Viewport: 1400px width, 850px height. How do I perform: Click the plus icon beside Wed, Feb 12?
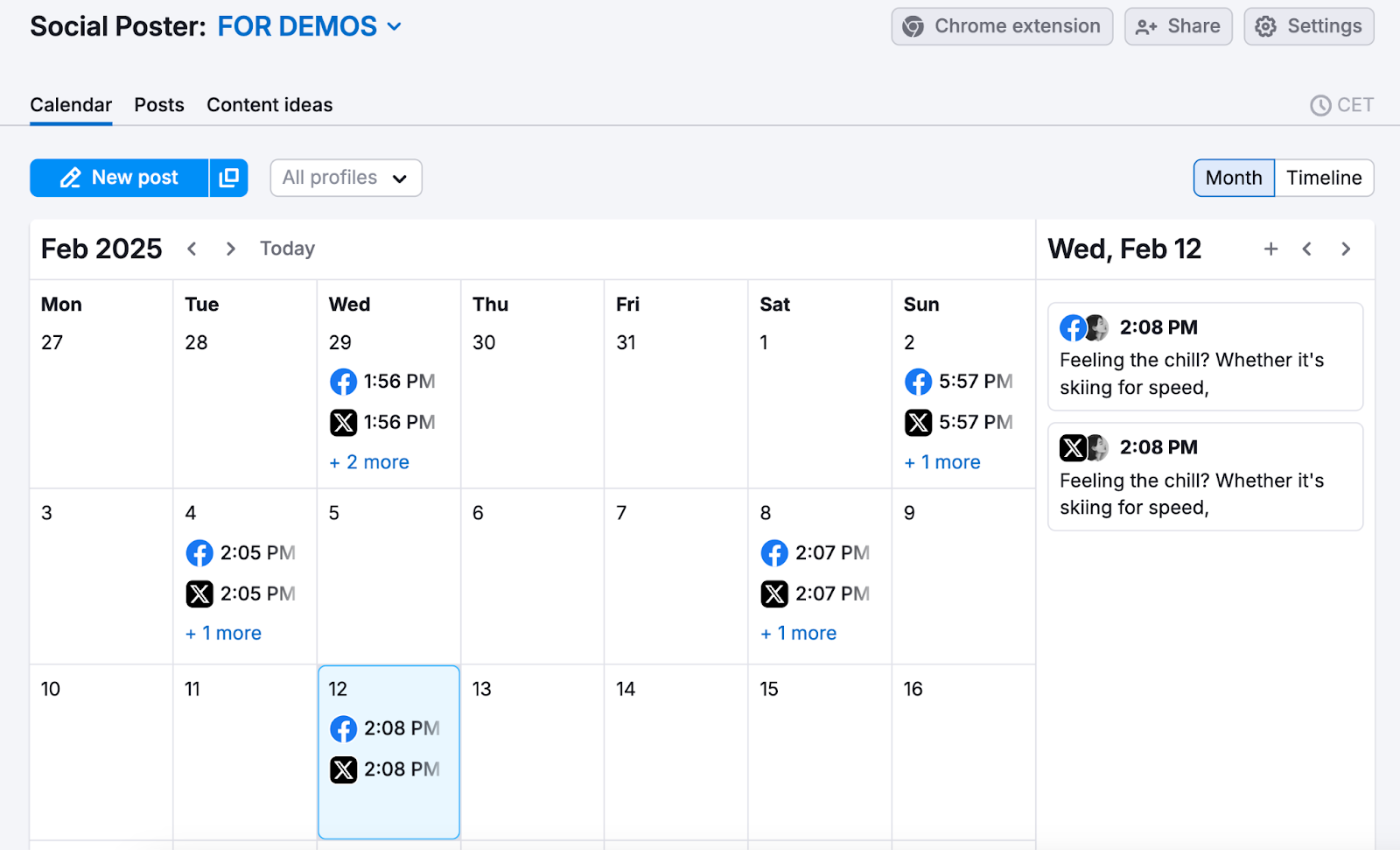tap(1270, 249)
